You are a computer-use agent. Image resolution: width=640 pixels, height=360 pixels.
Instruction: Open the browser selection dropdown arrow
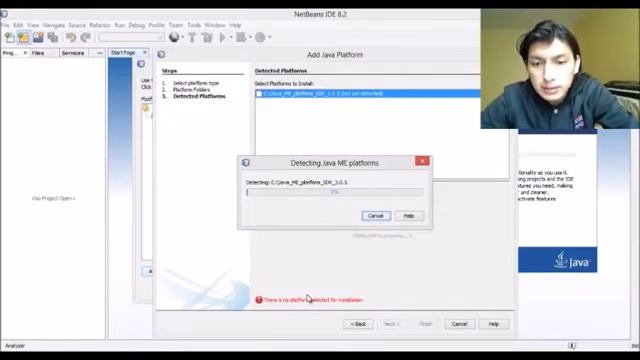point(182,37)
